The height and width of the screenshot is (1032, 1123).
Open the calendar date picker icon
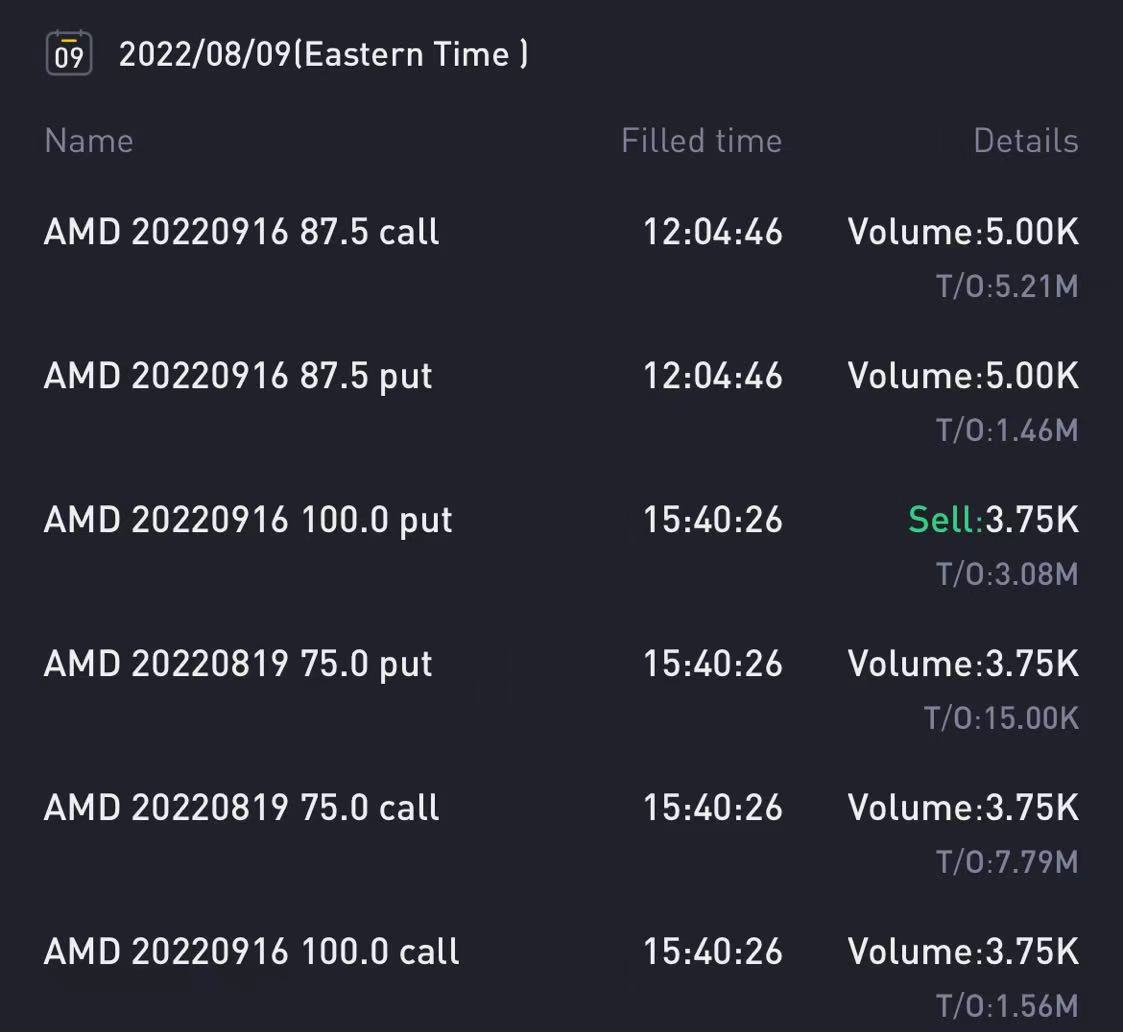[x=69, y=53]
